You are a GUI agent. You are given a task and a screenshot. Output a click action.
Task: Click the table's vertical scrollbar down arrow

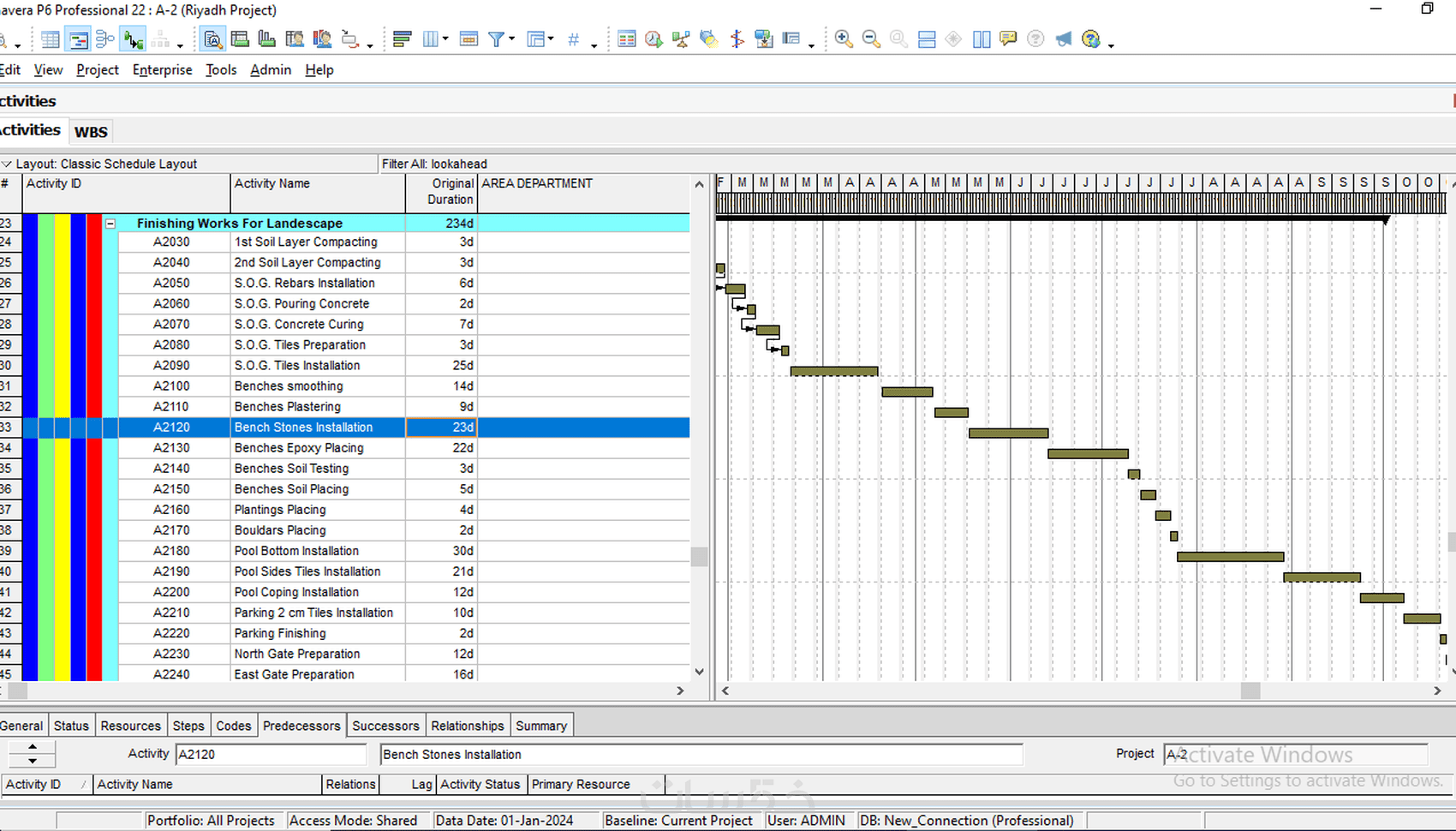pos(700,673)
